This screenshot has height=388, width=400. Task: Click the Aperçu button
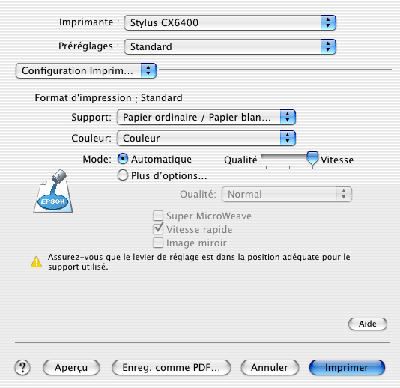point(71,368)
